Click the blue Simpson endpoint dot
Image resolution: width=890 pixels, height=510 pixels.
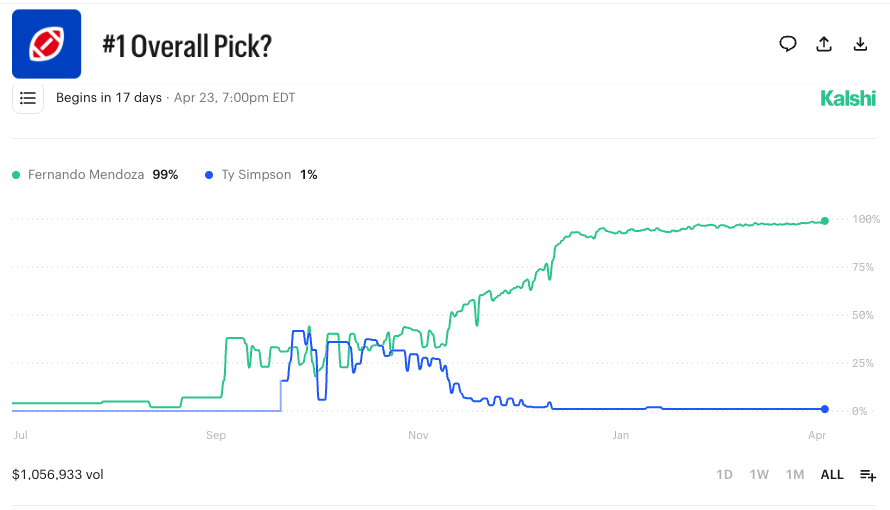click(825, 409)
